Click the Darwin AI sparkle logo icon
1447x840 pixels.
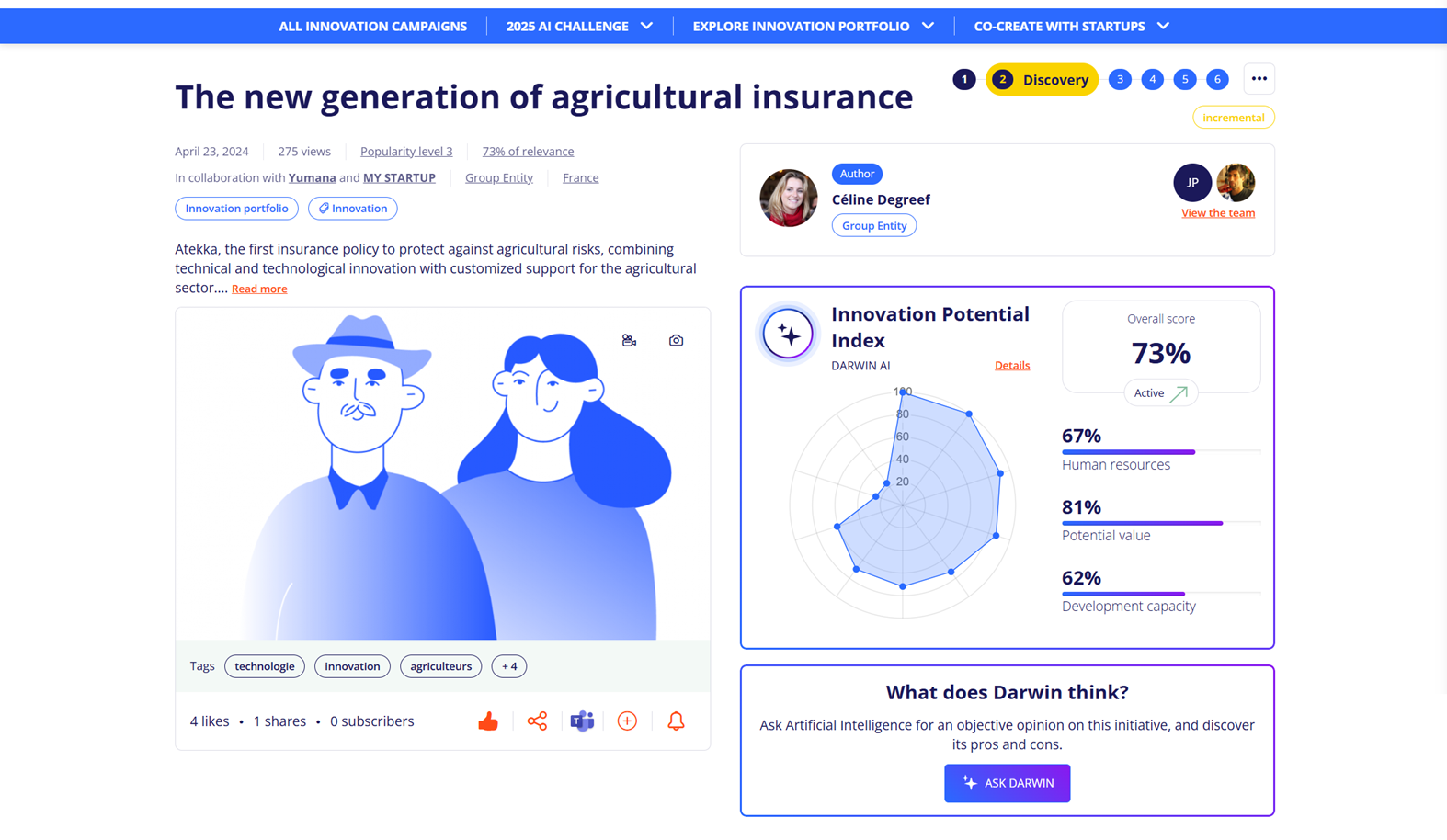tap(787, 334)
